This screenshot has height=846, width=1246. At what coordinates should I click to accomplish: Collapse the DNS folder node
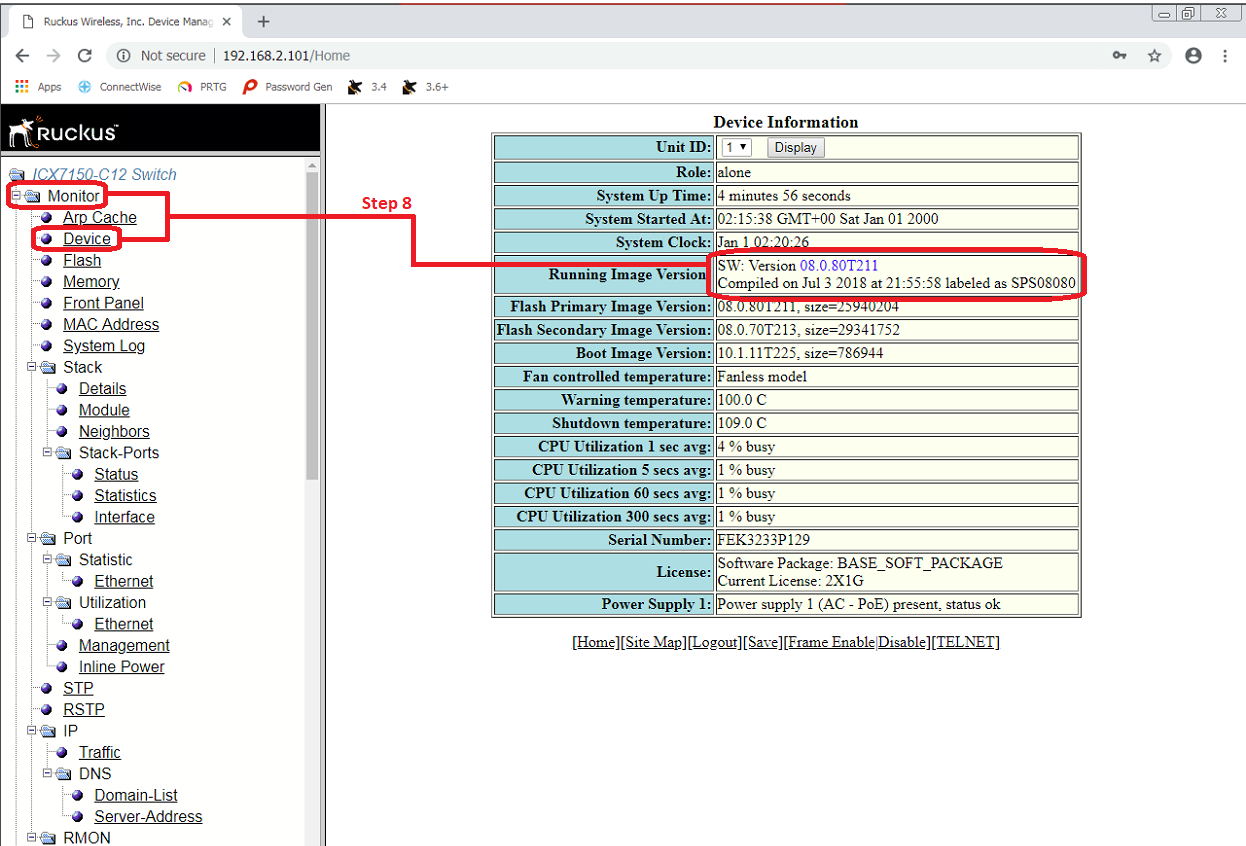tap(49, 774)
